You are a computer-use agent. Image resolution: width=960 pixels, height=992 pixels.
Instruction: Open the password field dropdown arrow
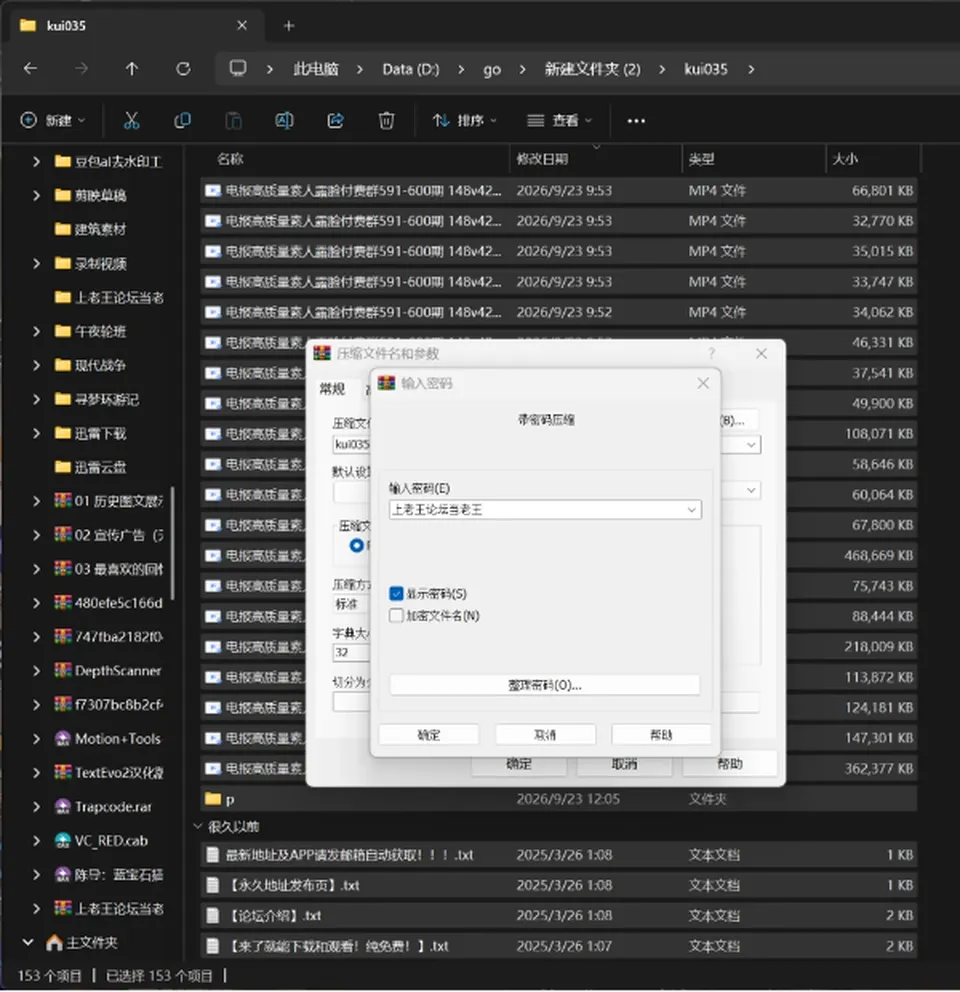point(691,510)
